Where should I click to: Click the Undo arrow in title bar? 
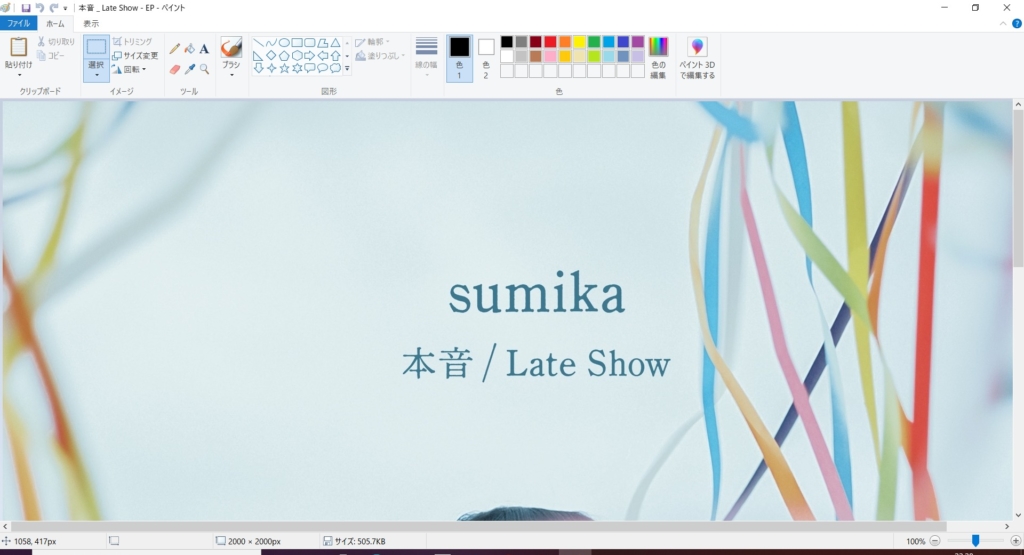click(x=40, y=8)
